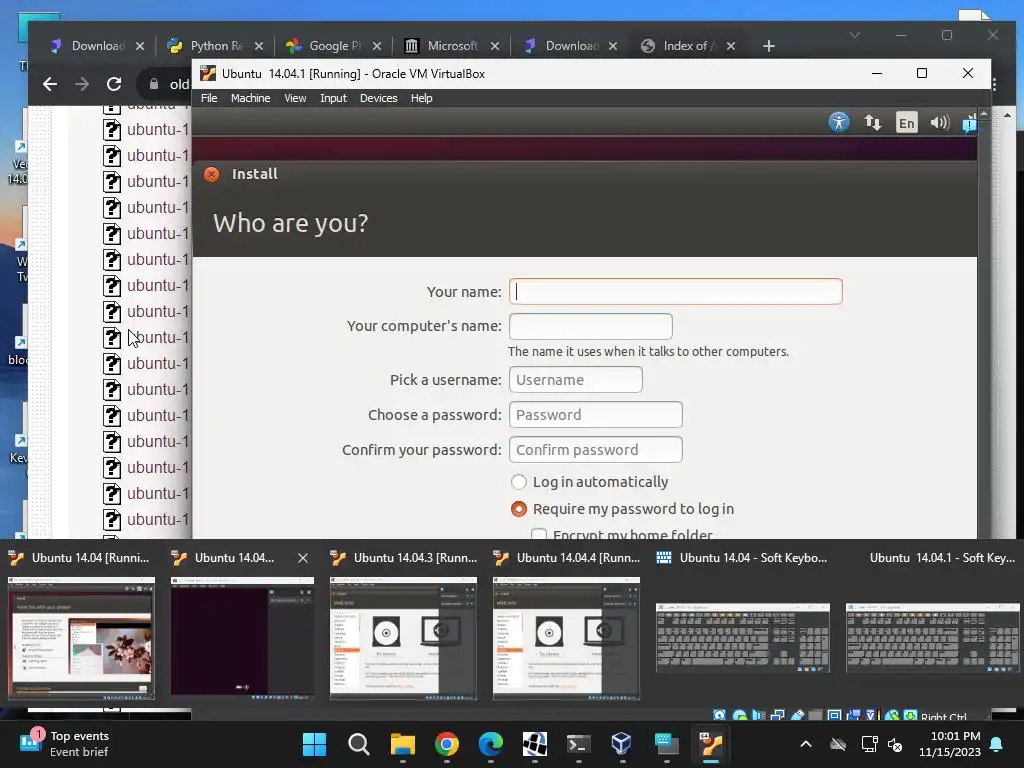
Task: Preview Ubuntu 14.04 Soft Keyboard thumbnail
Action: 743,638
